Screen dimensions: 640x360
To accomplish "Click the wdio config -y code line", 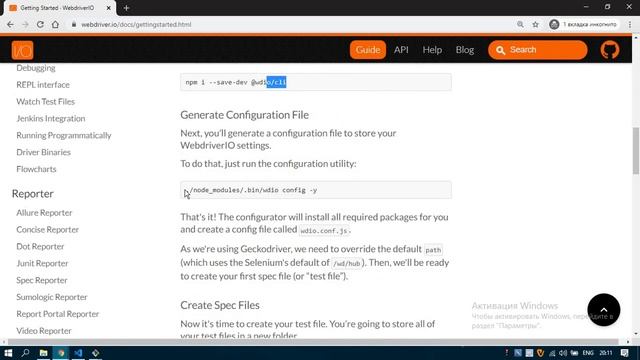I will point(316,190).
